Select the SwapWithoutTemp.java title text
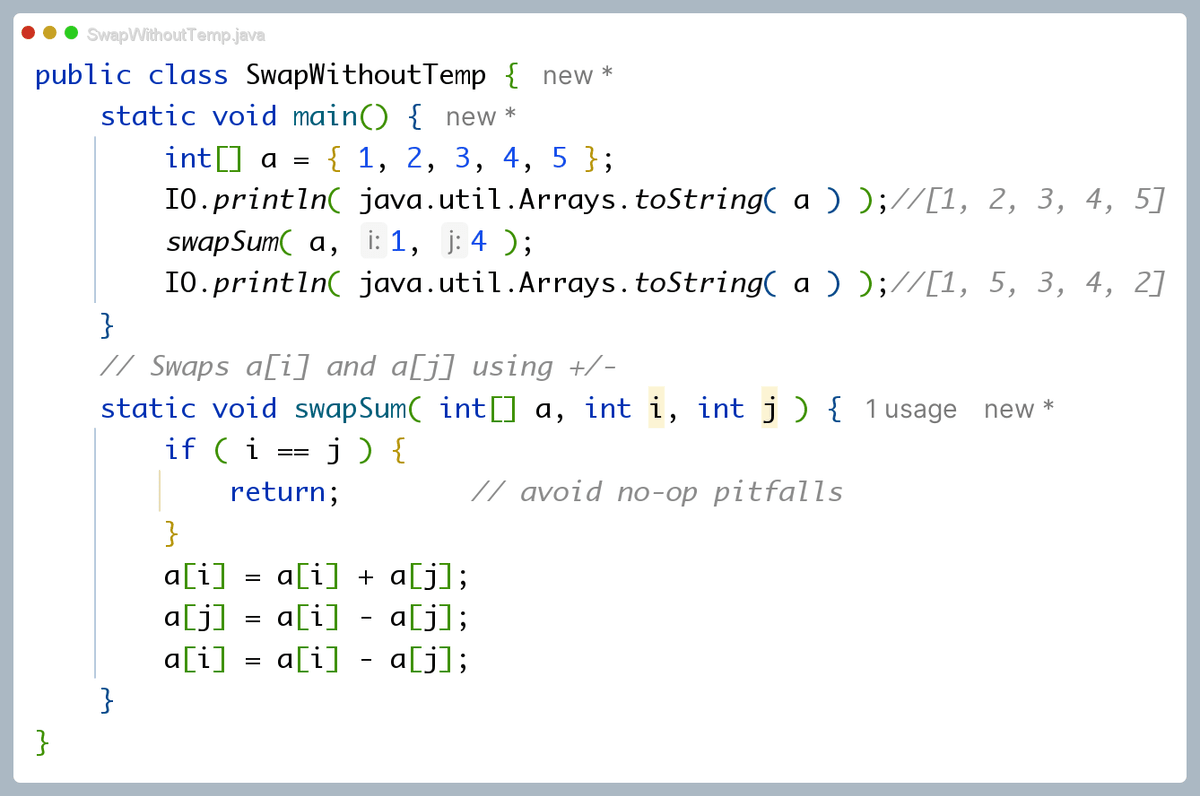This screenshot has height=796, width=1200. [176, 35]
